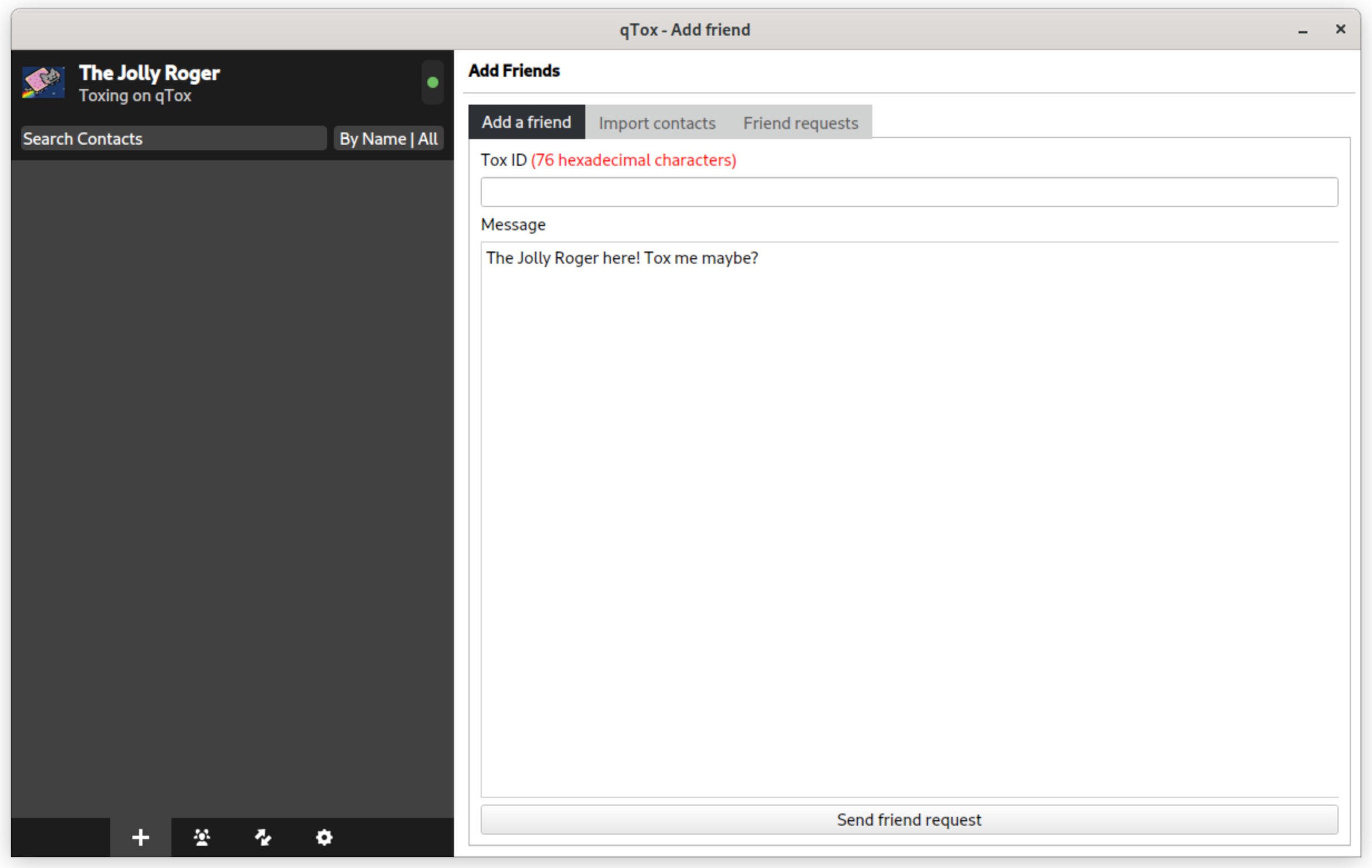1372x868 pixels.
Task: Click the Search Contacts field
Action: [173, 139]
